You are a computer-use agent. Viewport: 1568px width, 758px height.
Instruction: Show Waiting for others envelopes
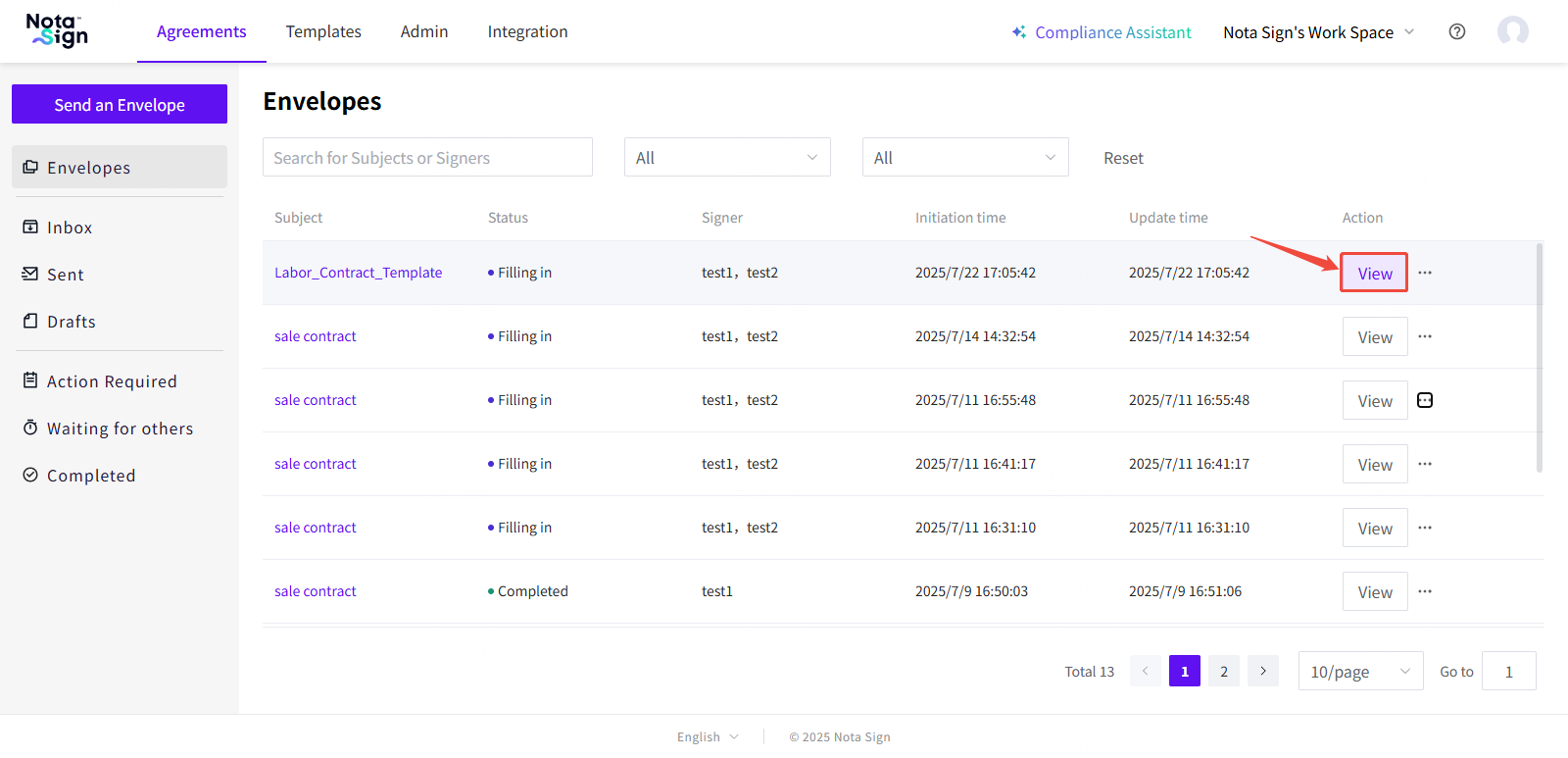(x=120, y=429)
